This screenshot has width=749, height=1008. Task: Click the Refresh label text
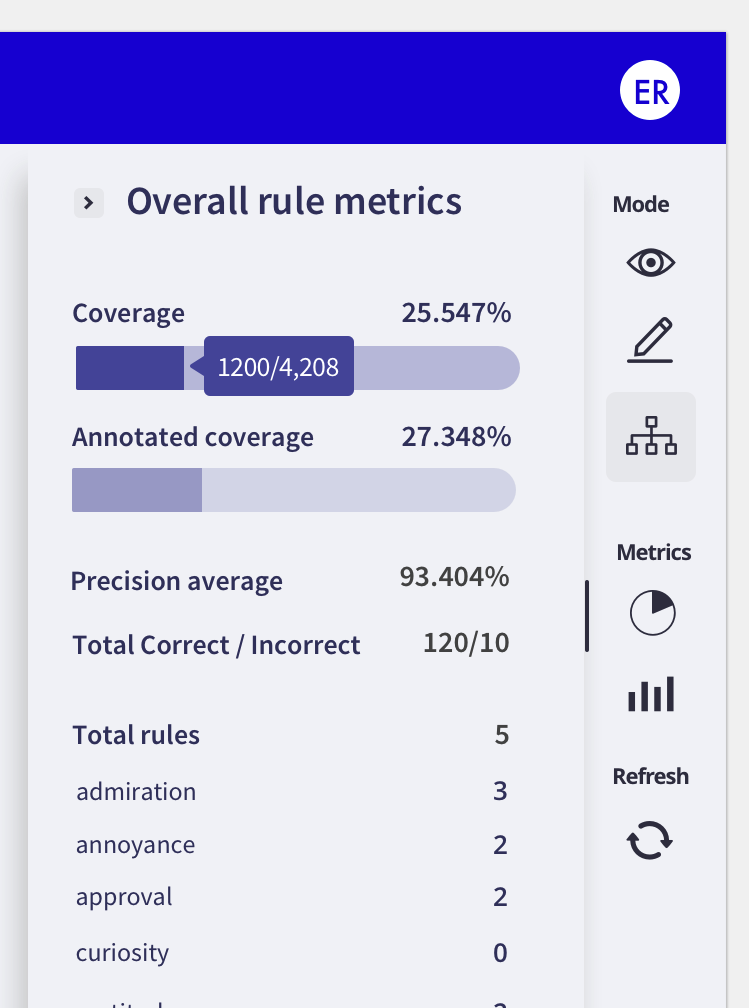pos(651,776)
